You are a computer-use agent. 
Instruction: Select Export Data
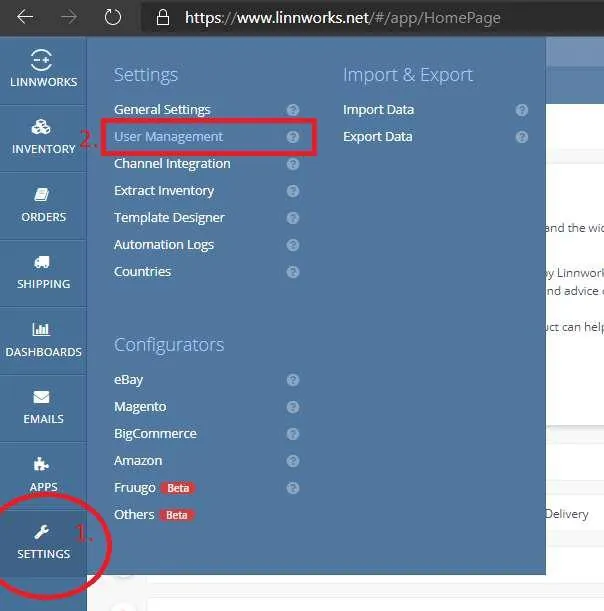(378, 137)
